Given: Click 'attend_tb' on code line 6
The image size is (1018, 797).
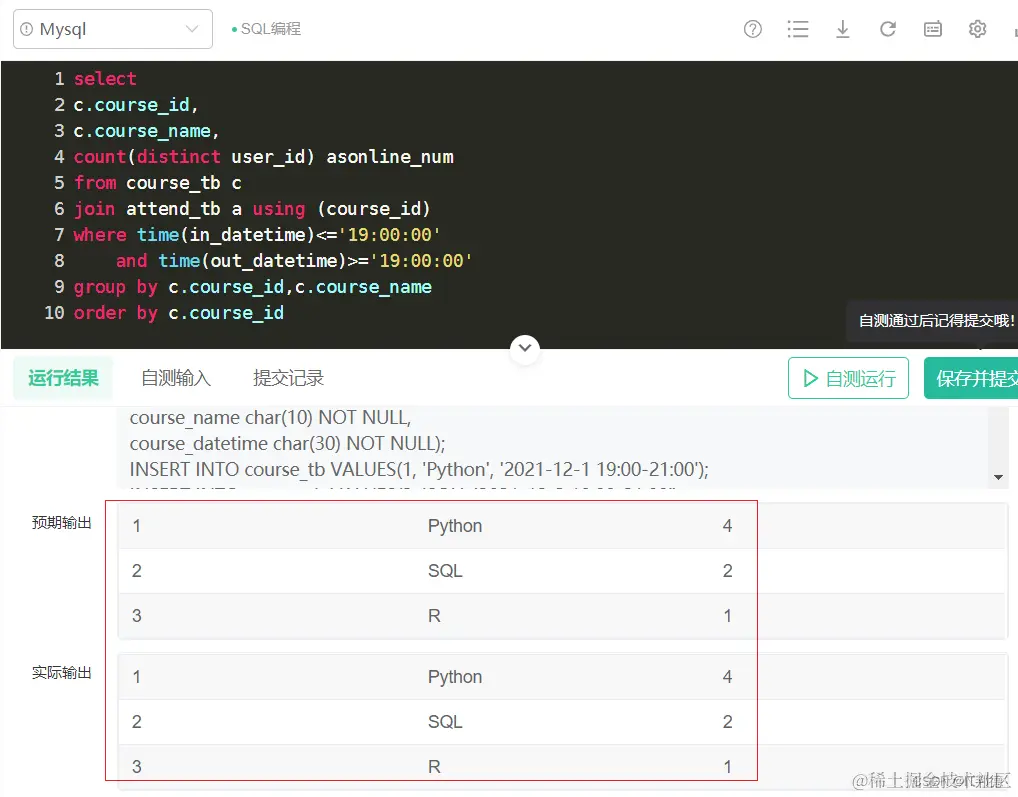Looking at the screenshot, I should (173, 209).
